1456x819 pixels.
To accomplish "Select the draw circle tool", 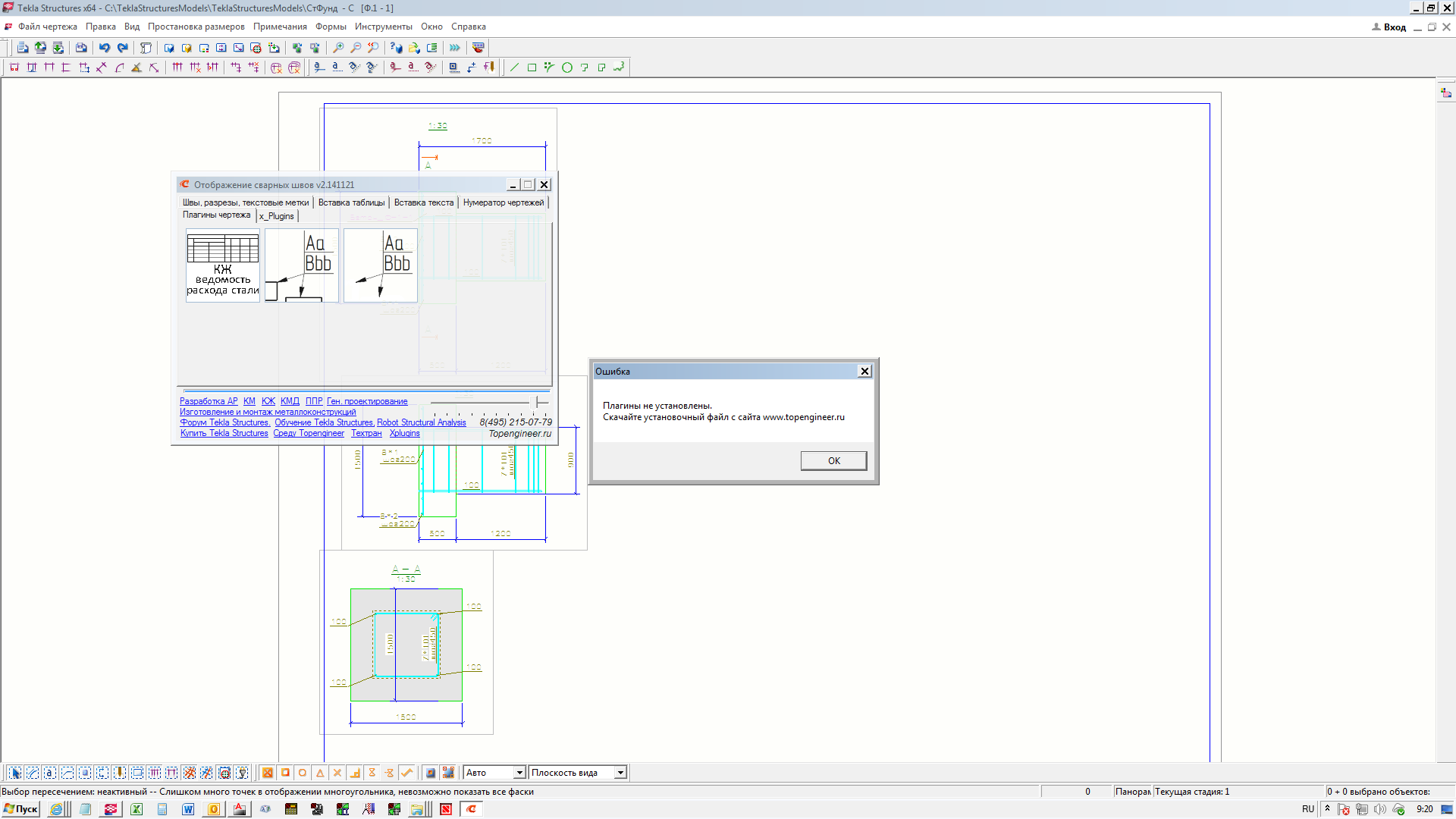I will pyautogui.click(x=566, y=67).
